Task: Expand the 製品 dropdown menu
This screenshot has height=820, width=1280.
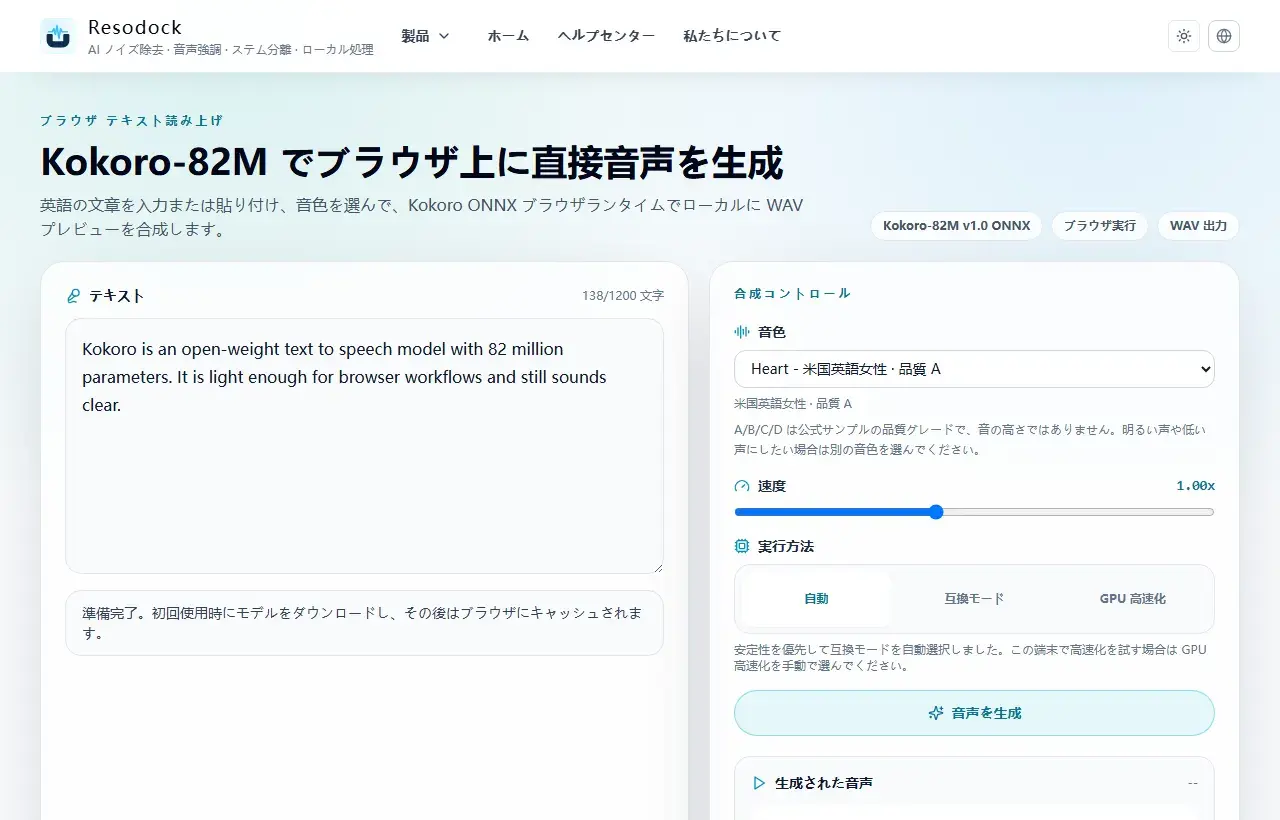Action: pyautogui.click(x=425, y=36)
